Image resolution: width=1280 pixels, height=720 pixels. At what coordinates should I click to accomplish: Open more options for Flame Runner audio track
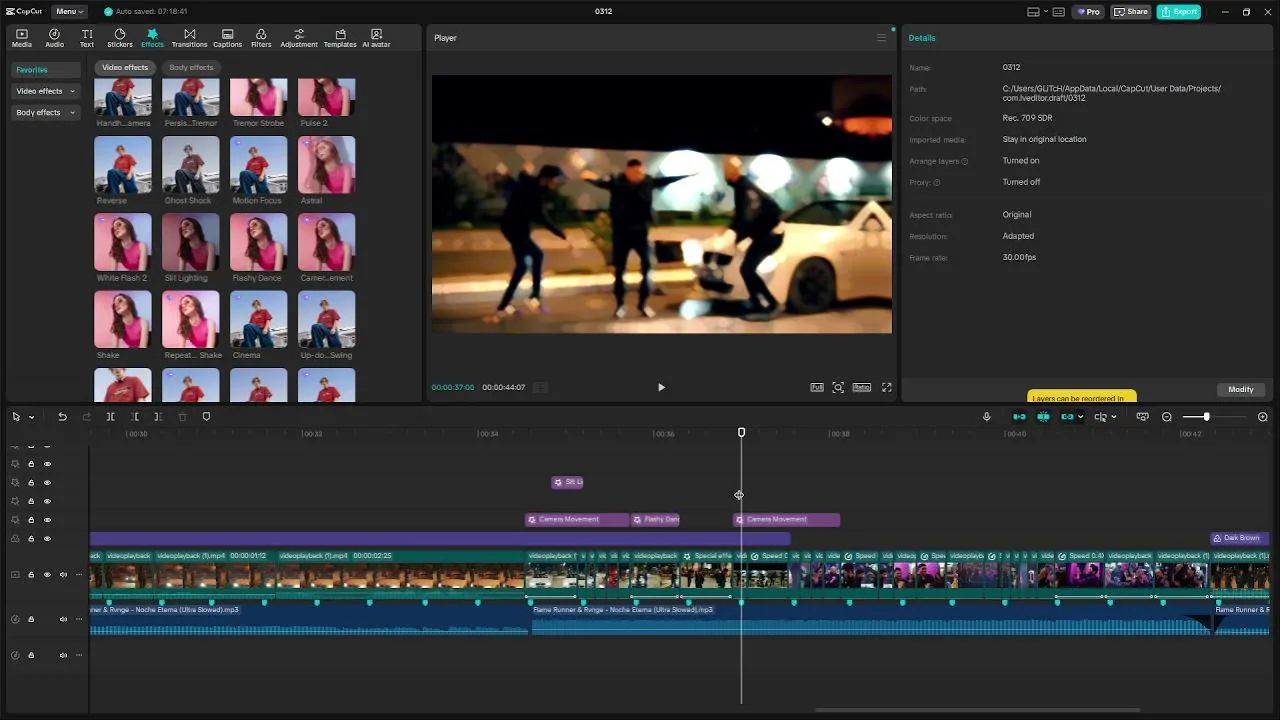[79, 619]
